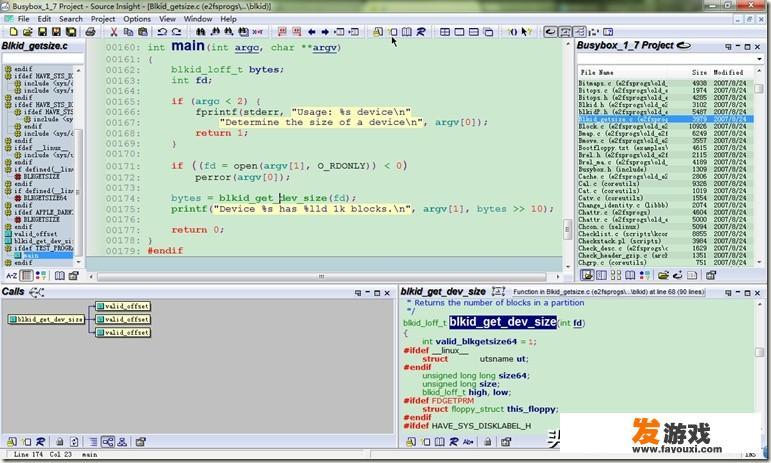
Task: Click the Paste clipboard icon
Action: coord(143,32)
